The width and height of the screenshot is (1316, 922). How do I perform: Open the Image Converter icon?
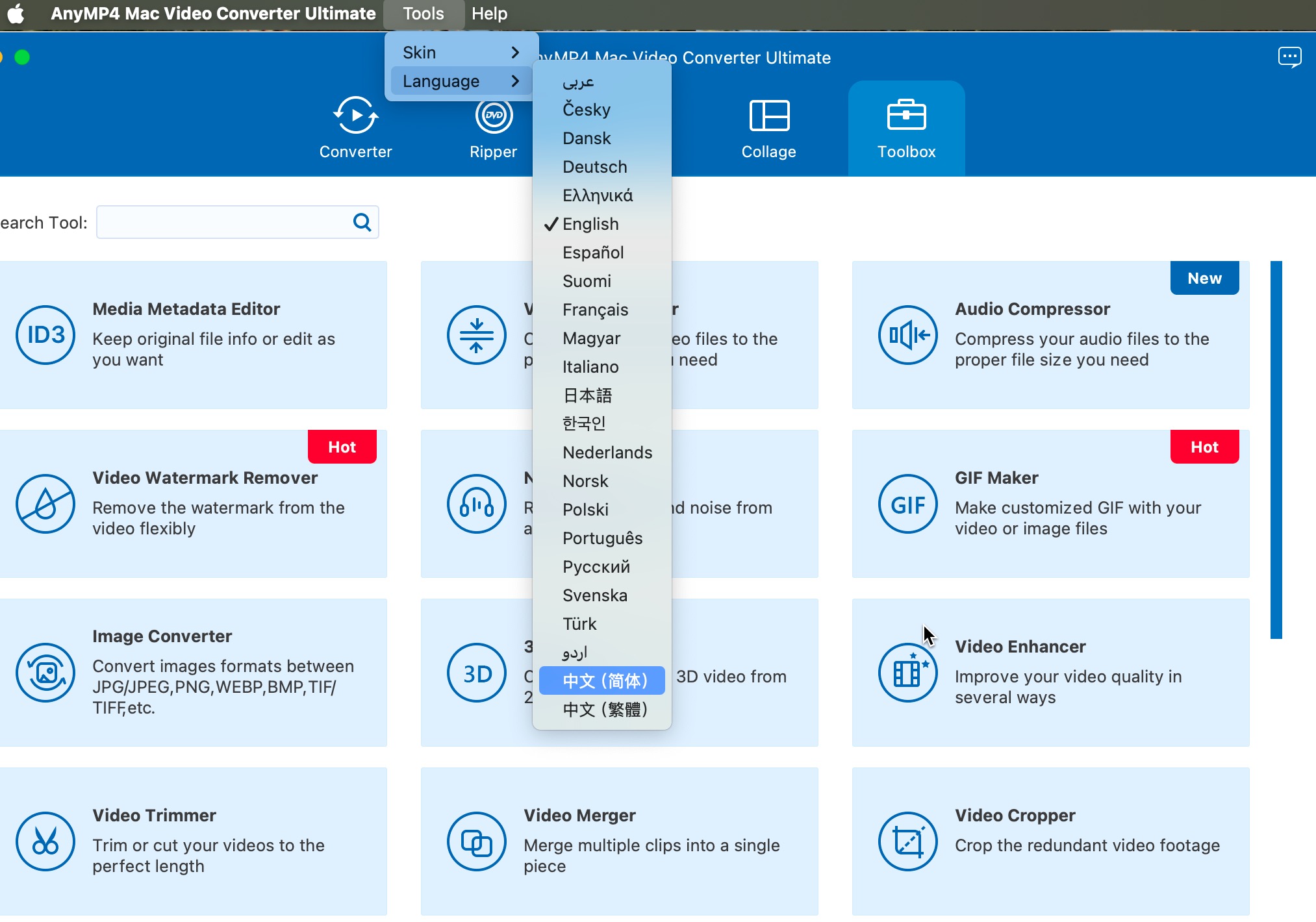point(45,673)
